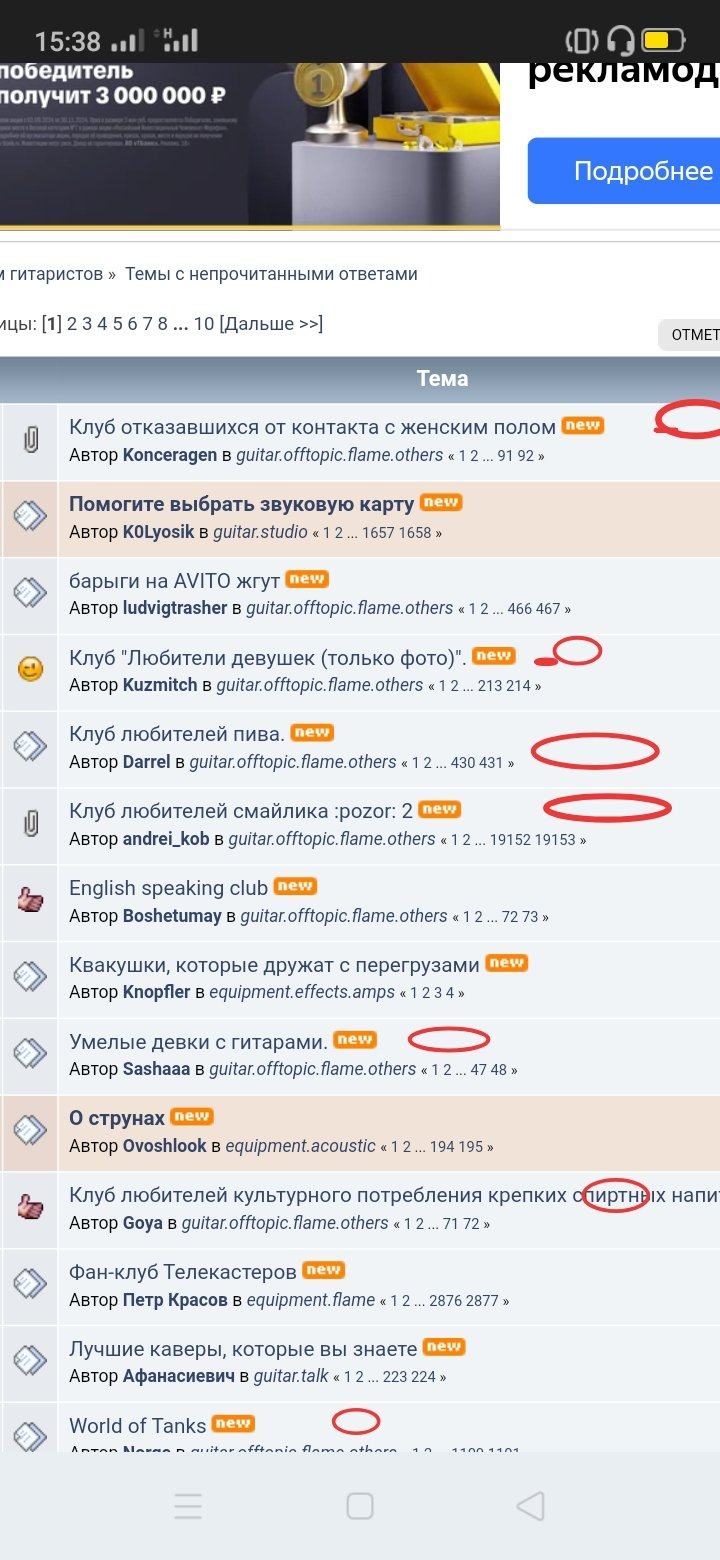Tap the paperclip icon beside the Konceragen topic

pos(31,439)
